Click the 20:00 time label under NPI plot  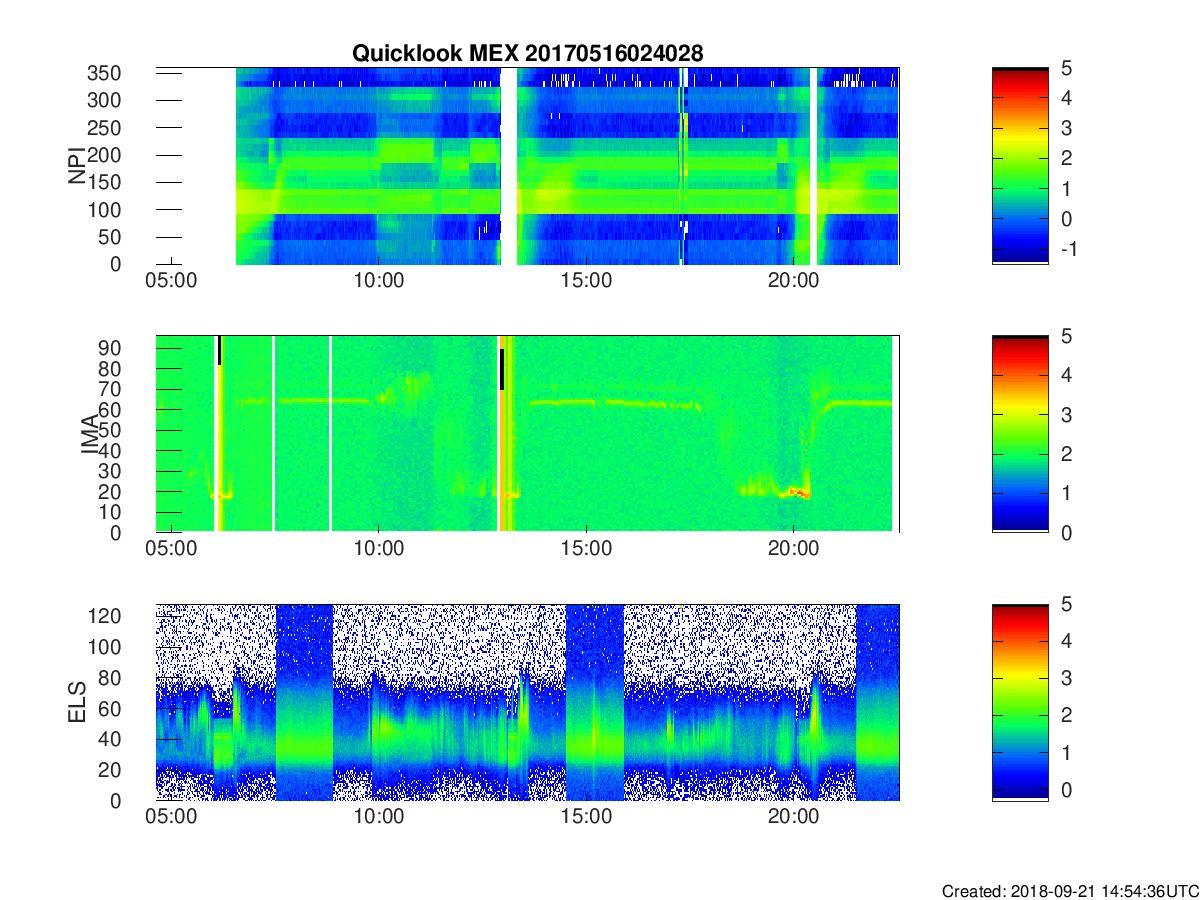click(793, 281)
